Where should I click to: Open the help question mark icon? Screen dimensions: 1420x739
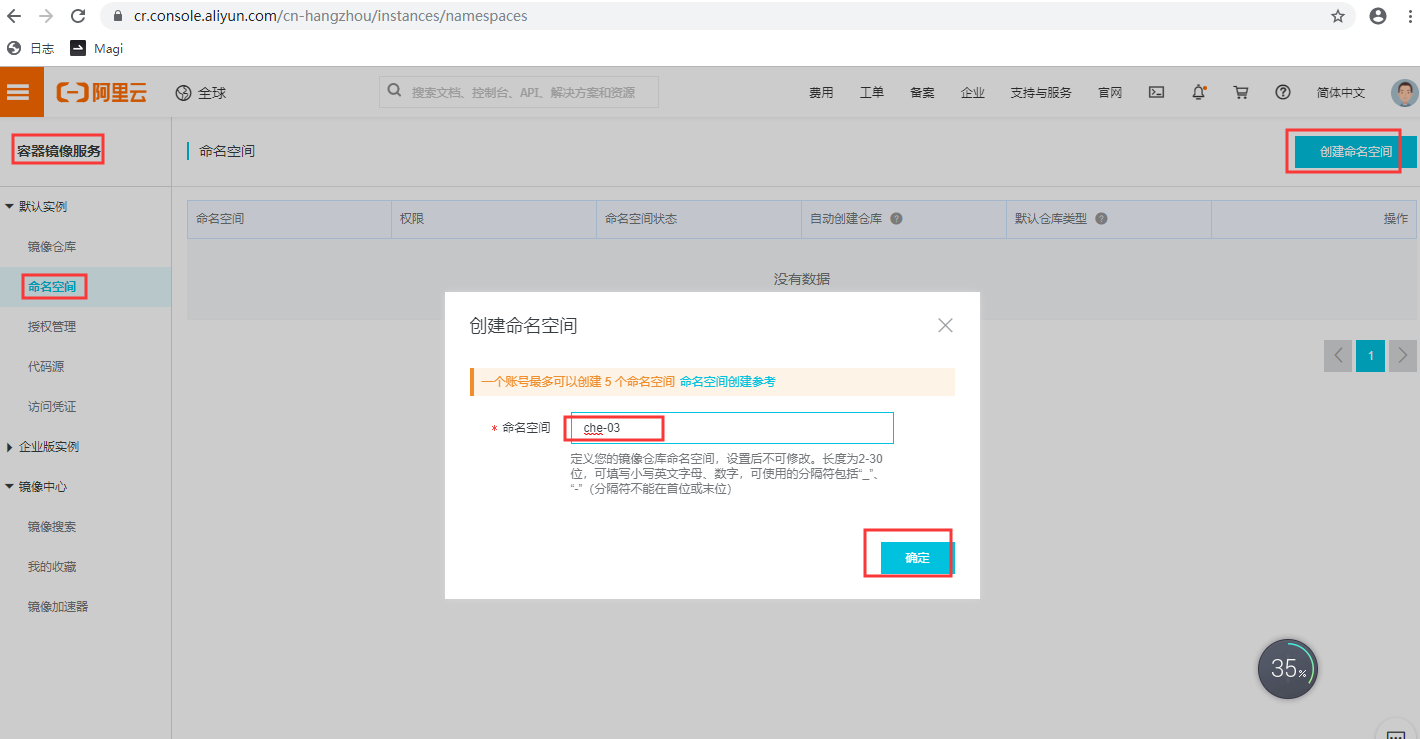coord(1282,91)
